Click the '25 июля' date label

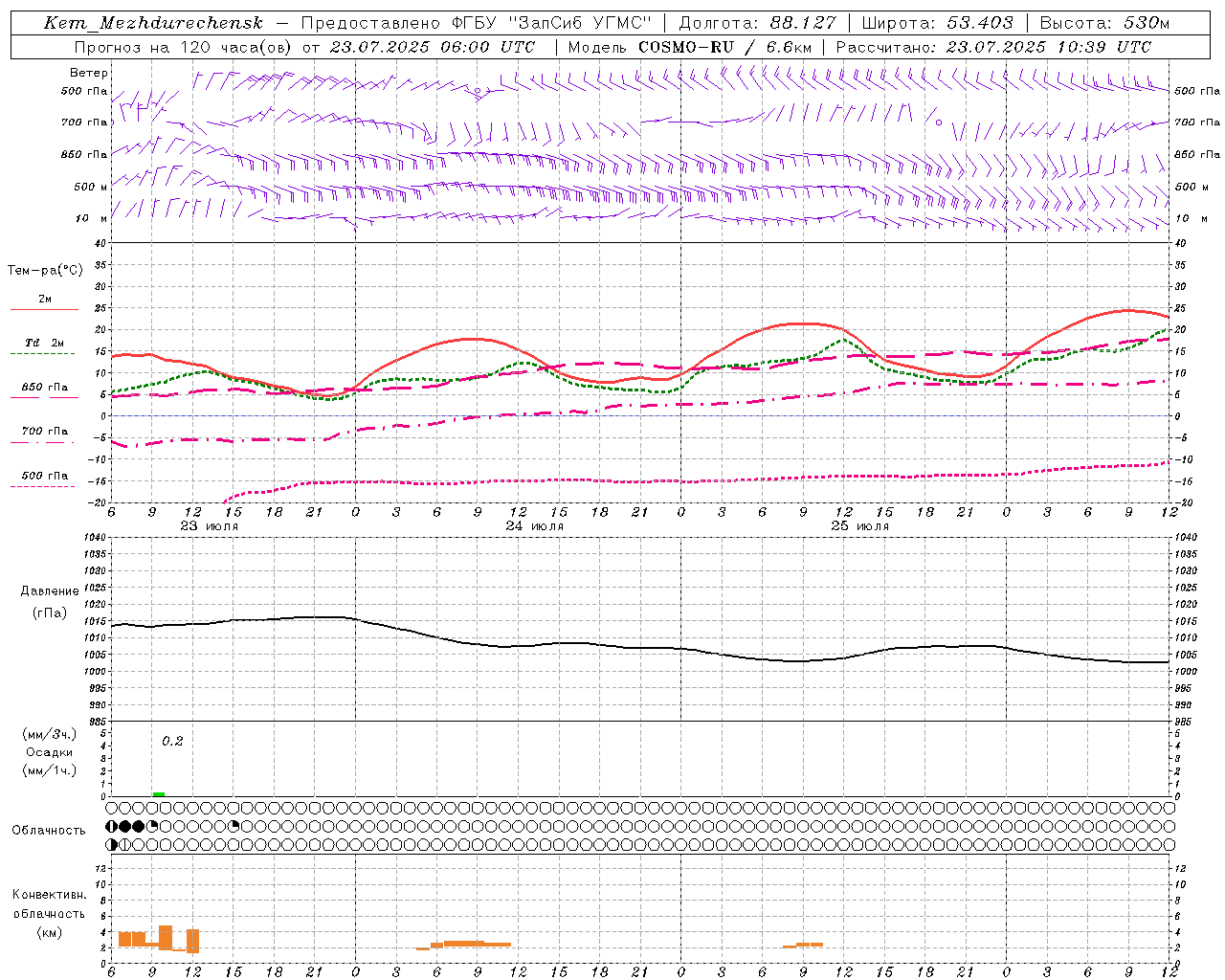[x=860, y=526]
